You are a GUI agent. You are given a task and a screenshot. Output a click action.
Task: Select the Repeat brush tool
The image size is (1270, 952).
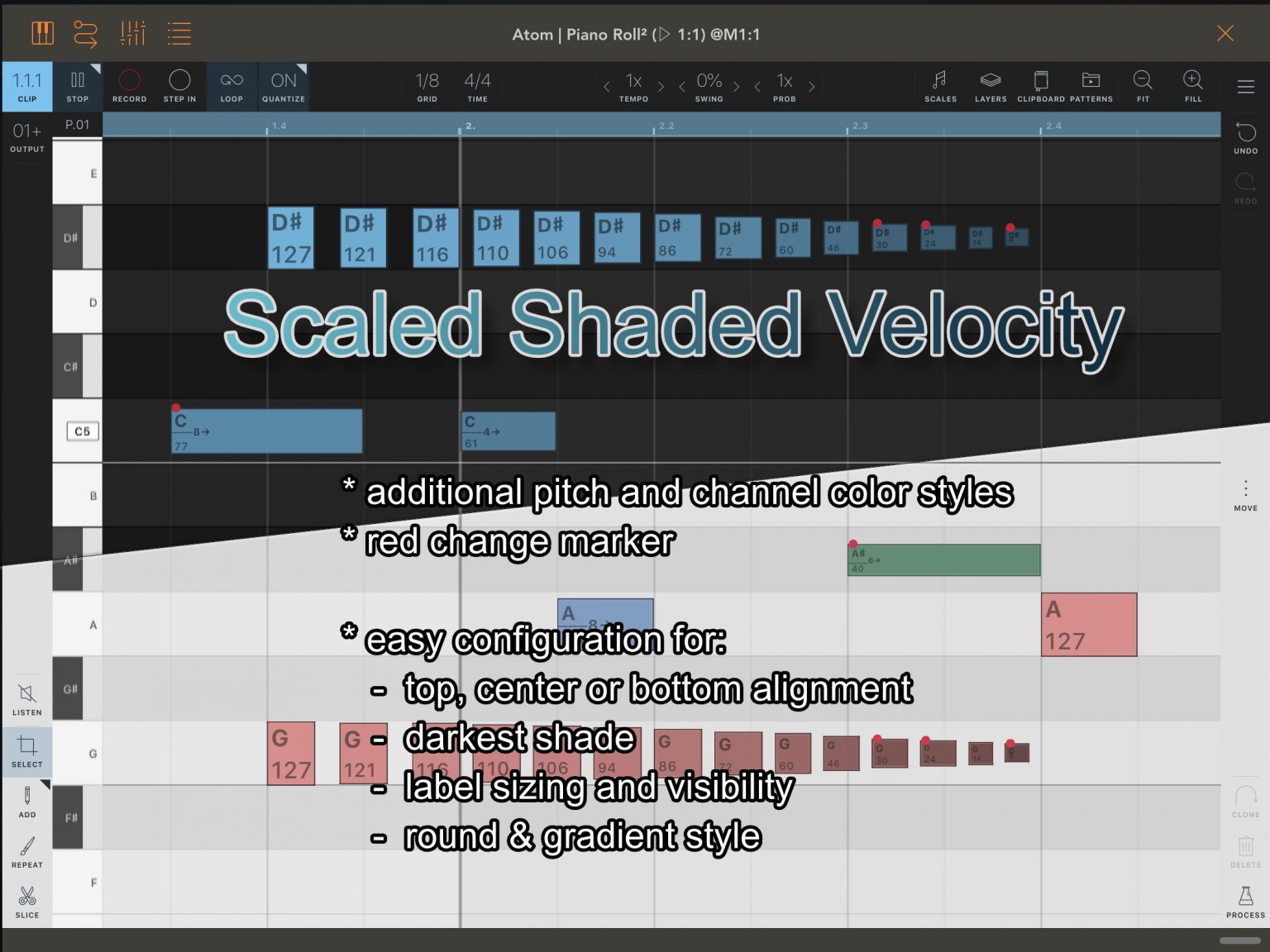point(27,853)
